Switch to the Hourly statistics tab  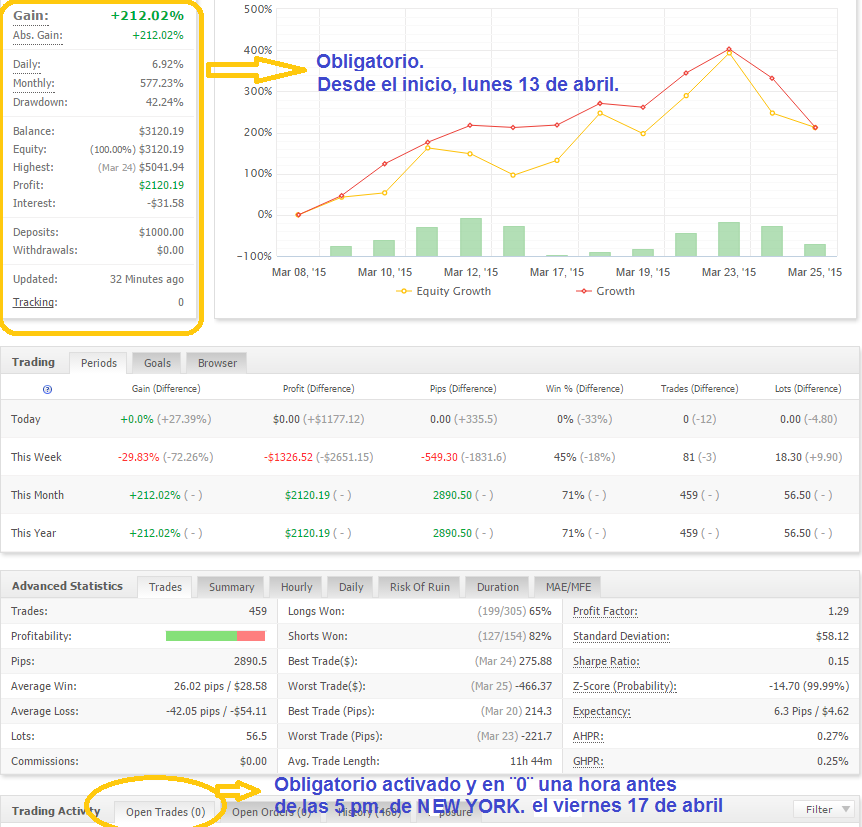[x=297, y=587]
